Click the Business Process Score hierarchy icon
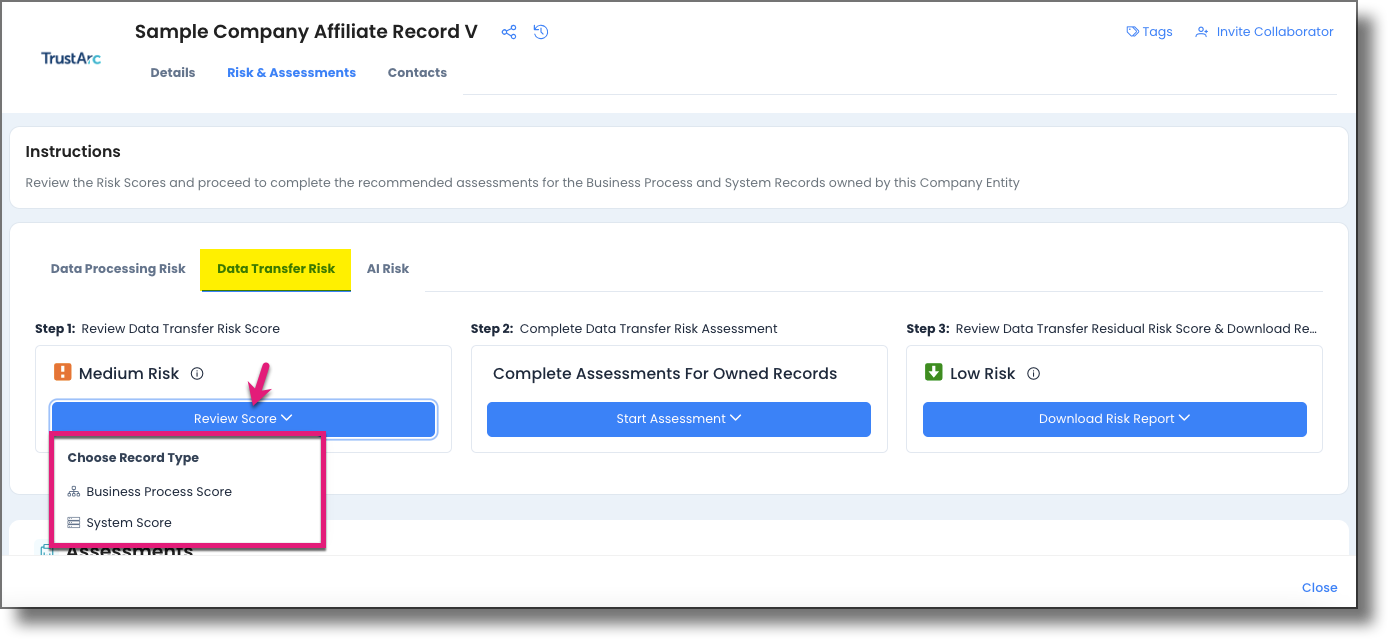This screenshot has width=1389, height=640. point(74,492)
